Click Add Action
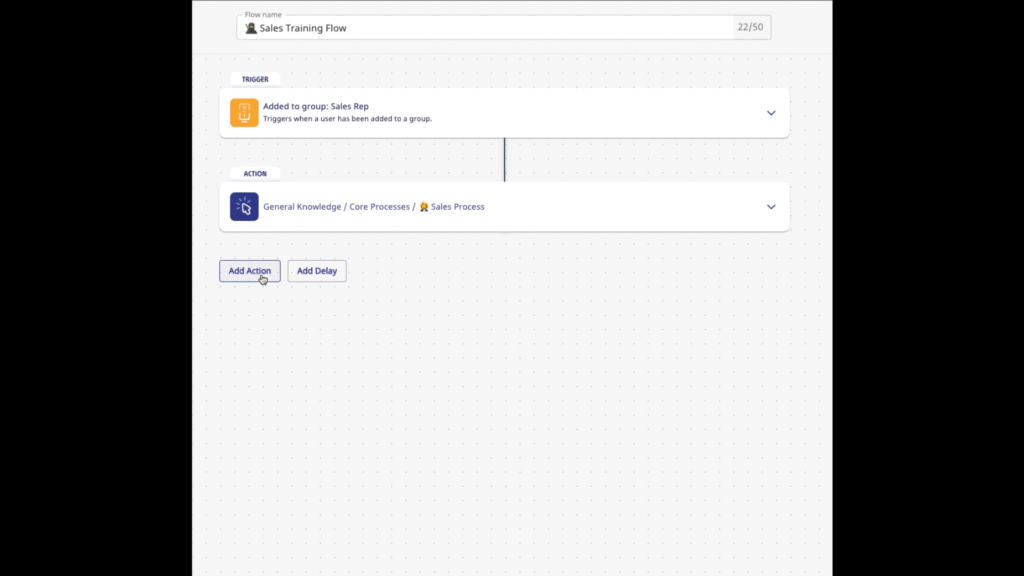The width and height of the screenshot is (1024, 576). [249, 270]
